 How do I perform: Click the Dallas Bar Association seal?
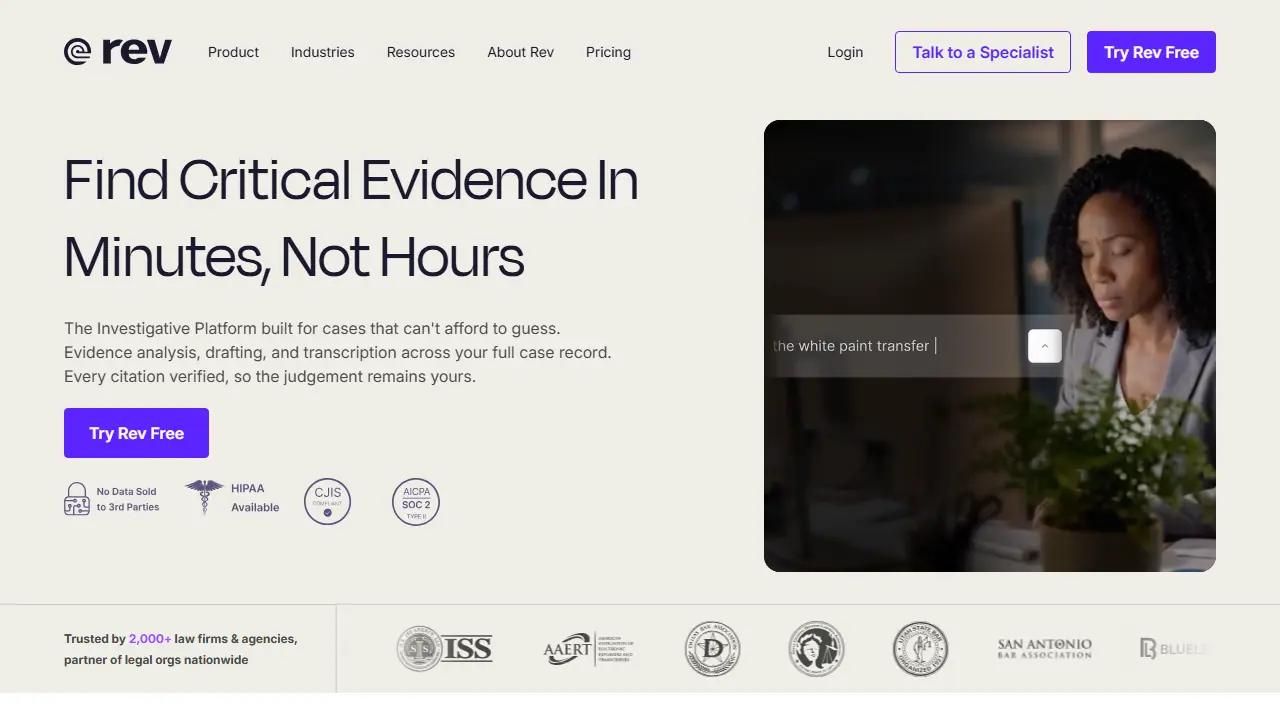click(x=712, y=649)
